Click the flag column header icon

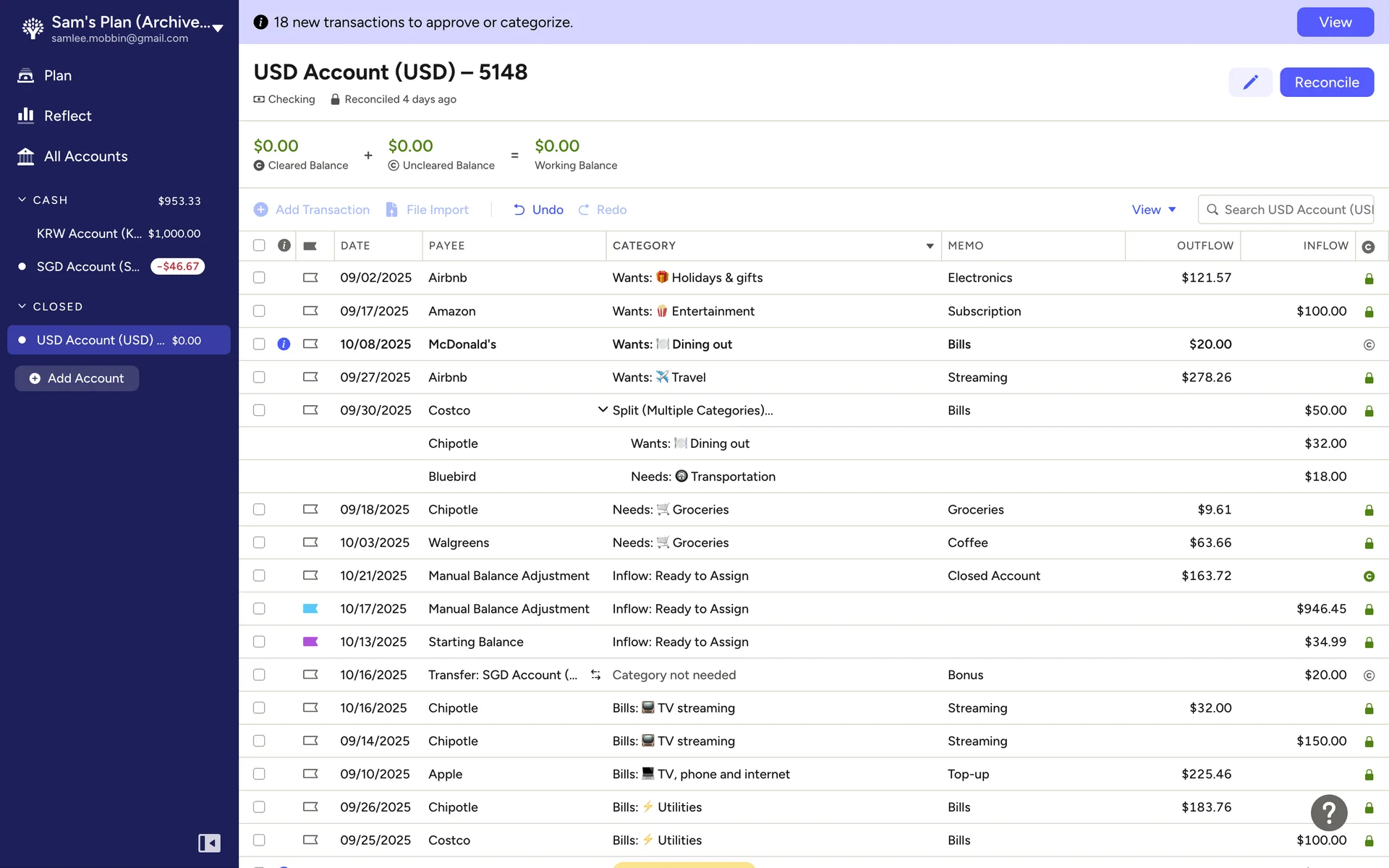310,246
